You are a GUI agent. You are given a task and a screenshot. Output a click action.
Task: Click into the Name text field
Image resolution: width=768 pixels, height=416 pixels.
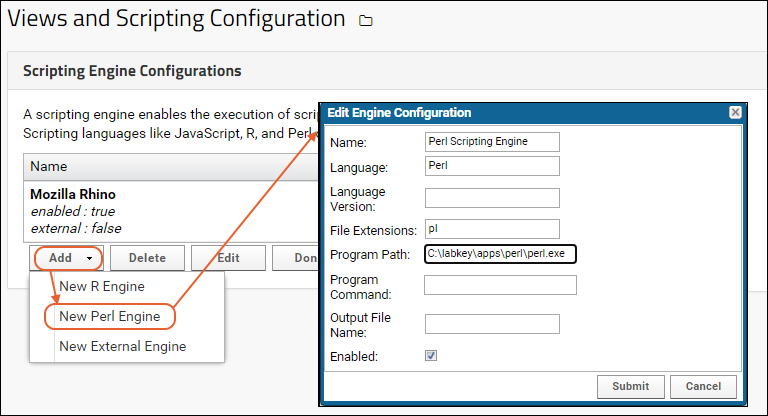[492, 141]
